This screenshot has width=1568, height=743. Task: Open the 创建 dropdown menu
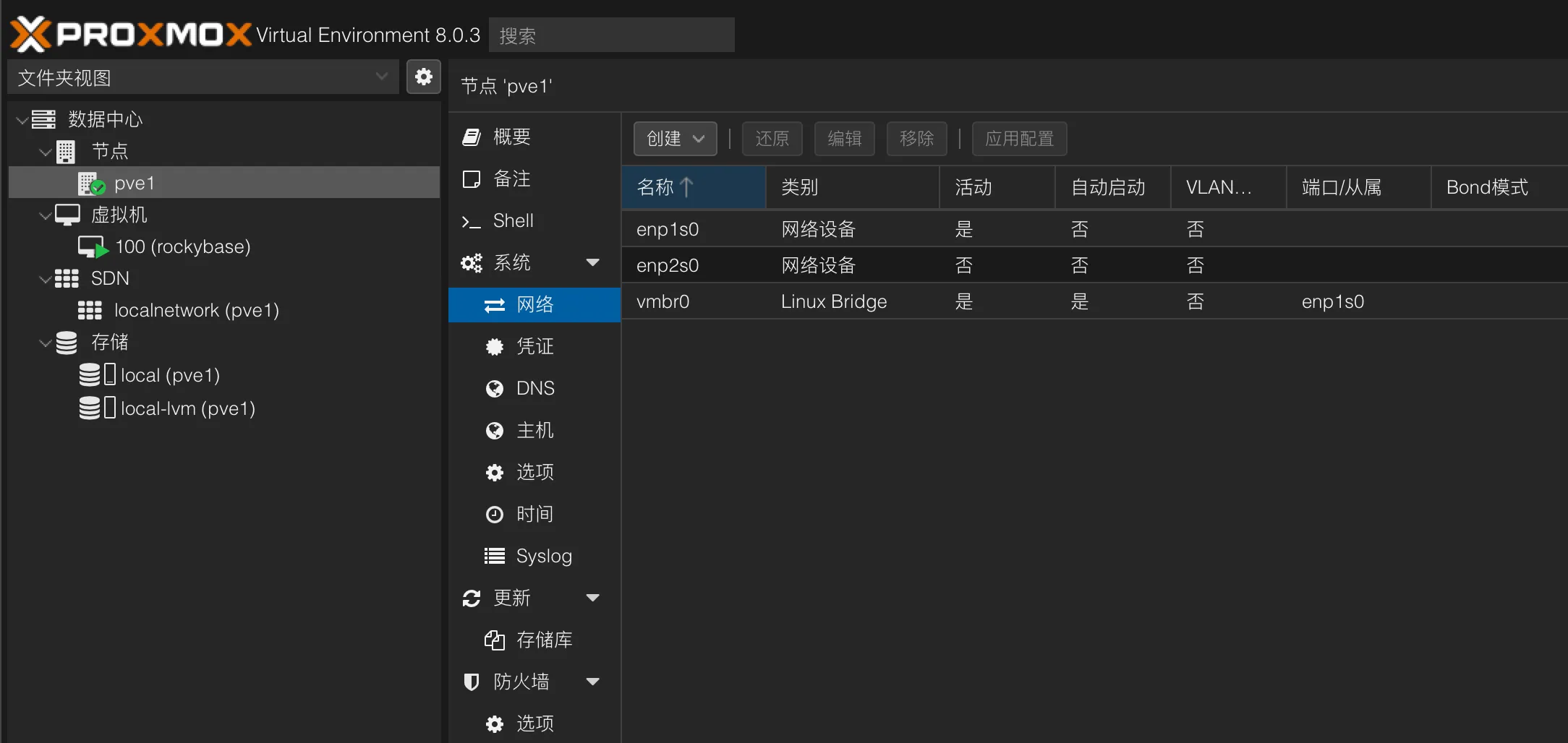point(674,138)
